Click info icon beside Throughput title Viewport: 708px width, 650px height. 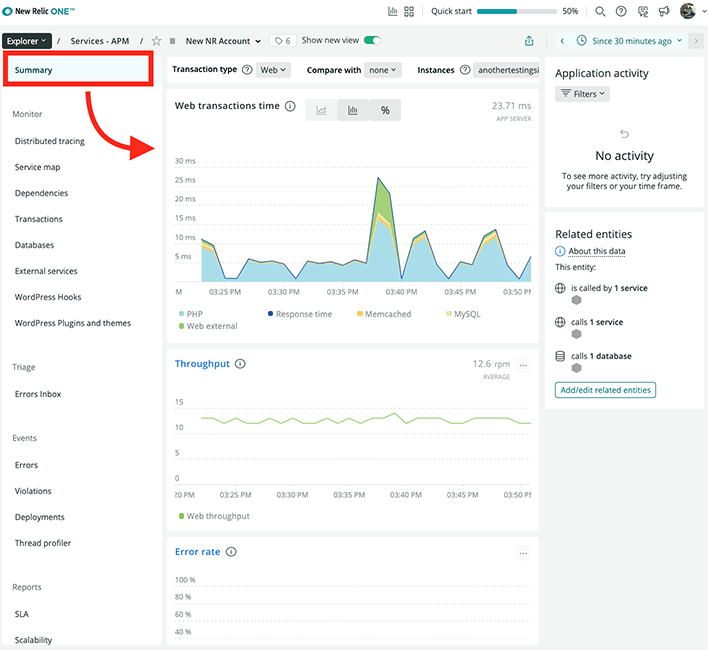coord(241,364)
